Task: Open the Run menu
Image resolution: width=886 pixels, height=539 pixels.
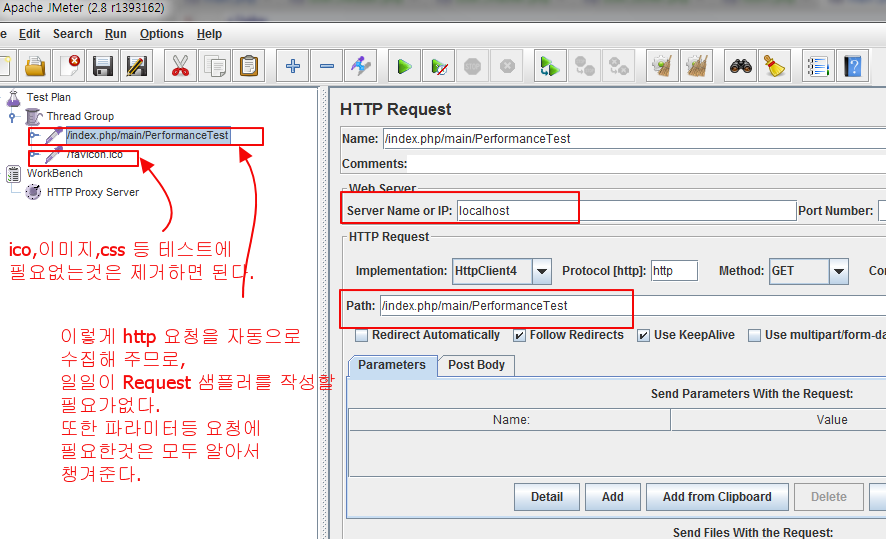Action: tap(116, 34)
